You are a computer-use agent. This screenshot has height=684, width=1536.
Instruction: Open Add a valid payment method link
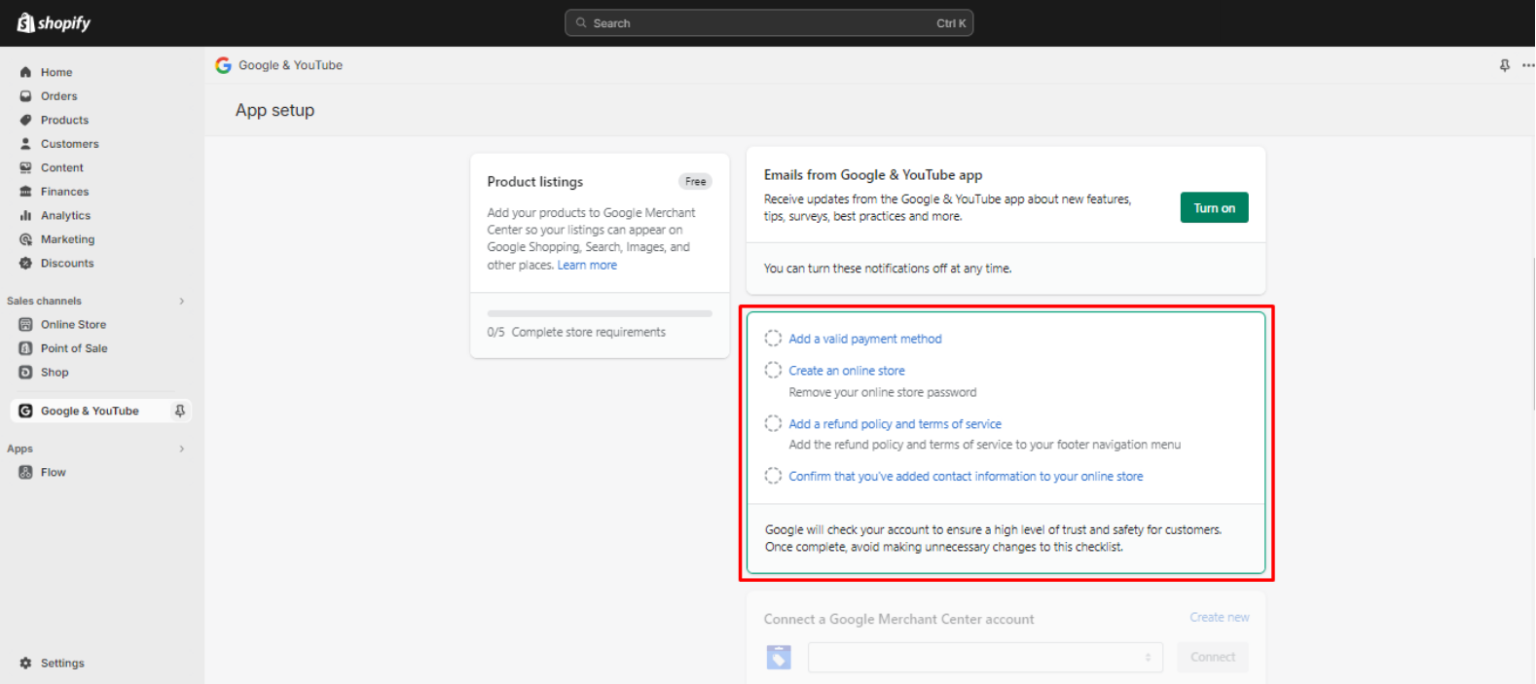(865, 339)
